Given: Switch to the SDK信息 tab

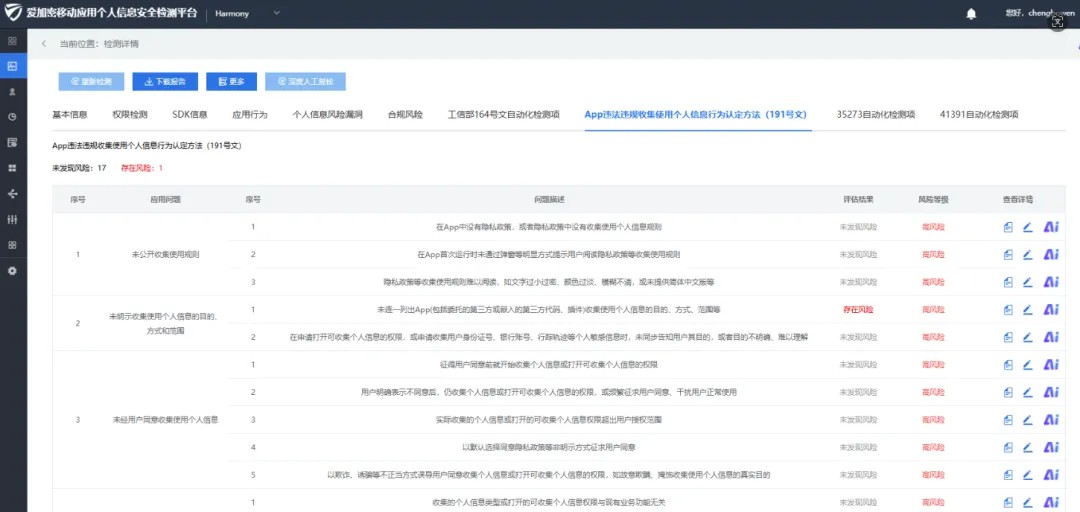Looking at the screenshot, I should 190,115.
